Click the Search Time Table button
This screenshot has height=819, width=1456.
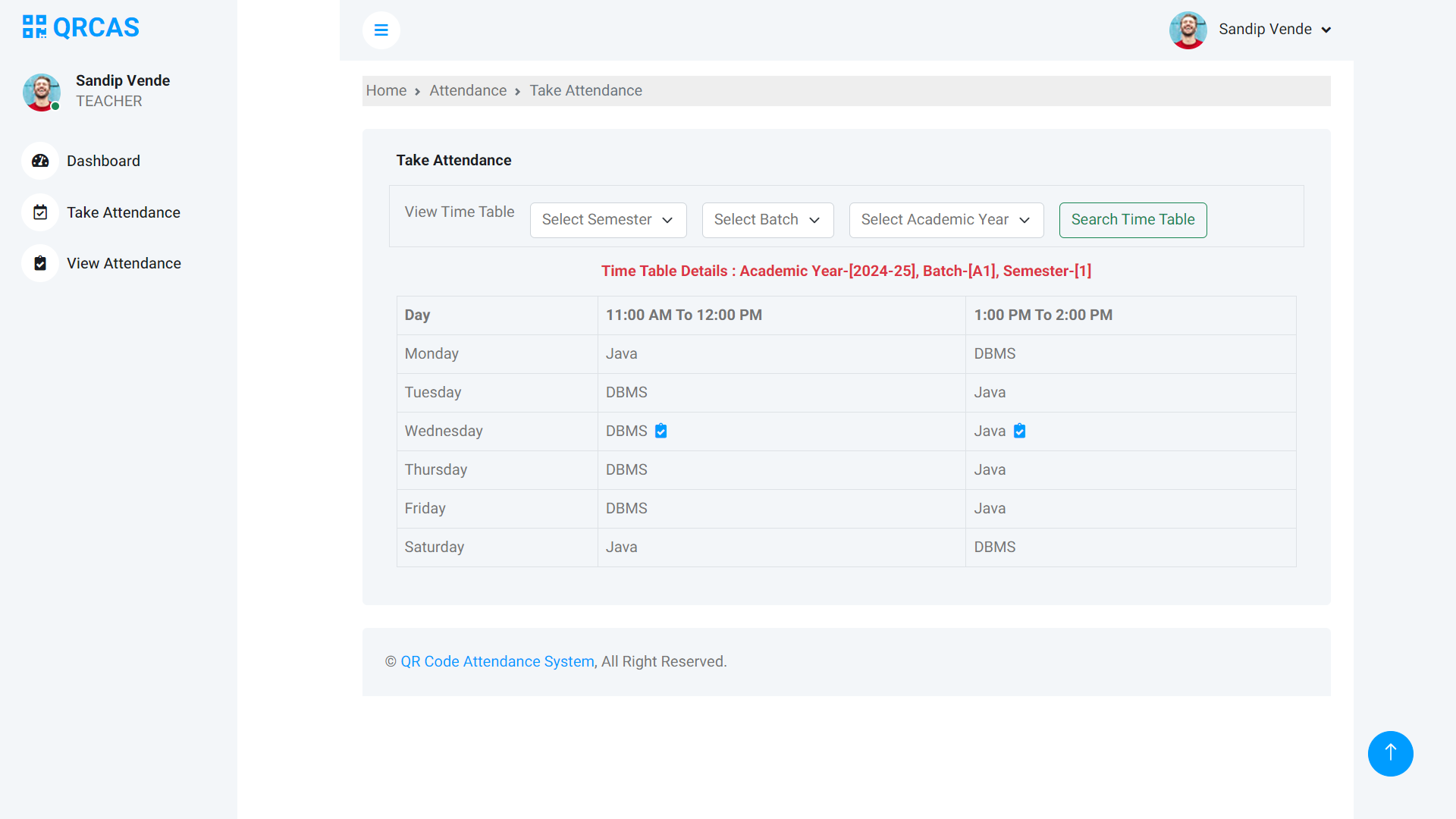pos(1132,220)
